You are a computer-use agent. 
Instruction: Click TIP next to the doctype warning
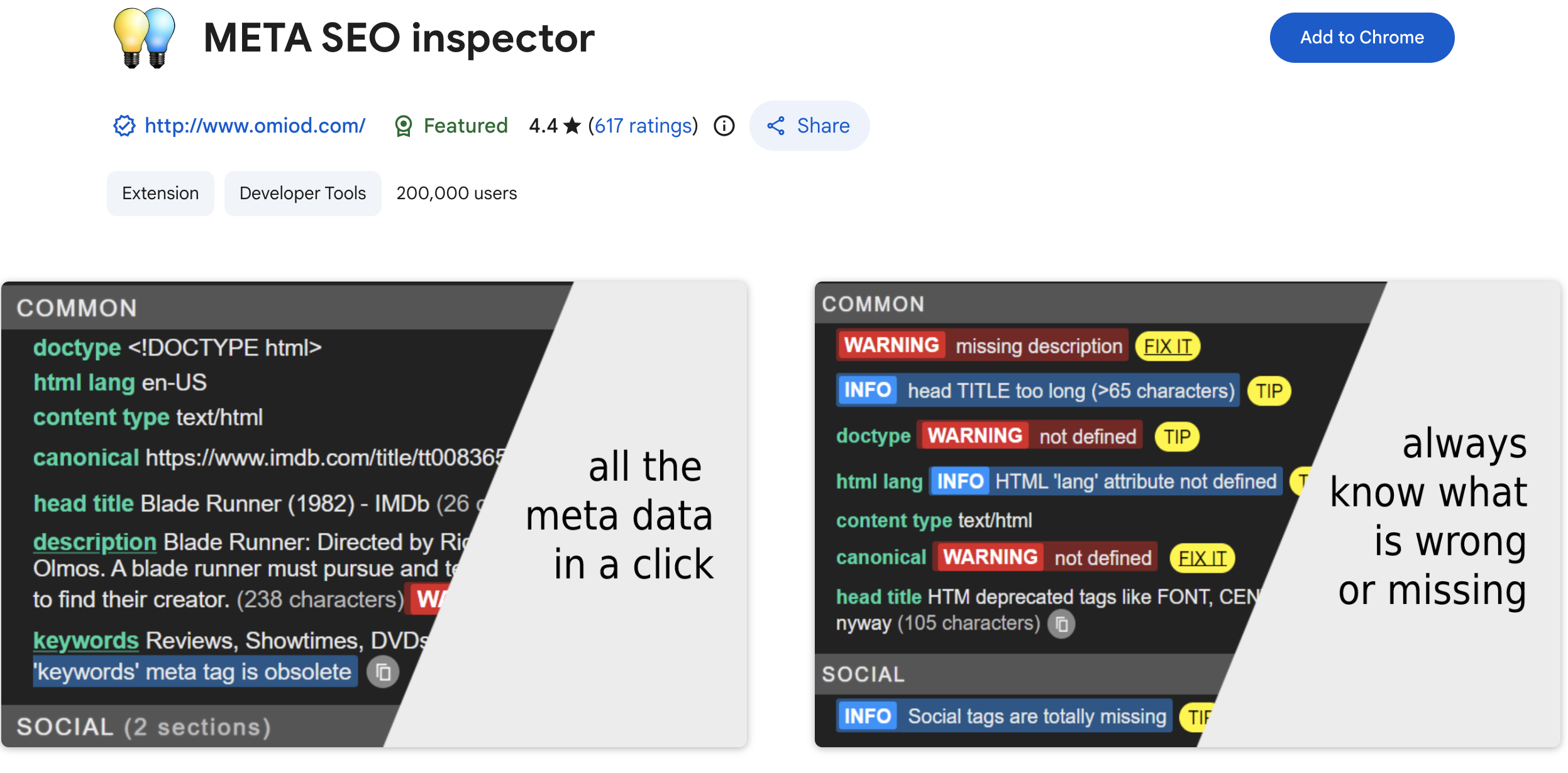coord(1177,436)
